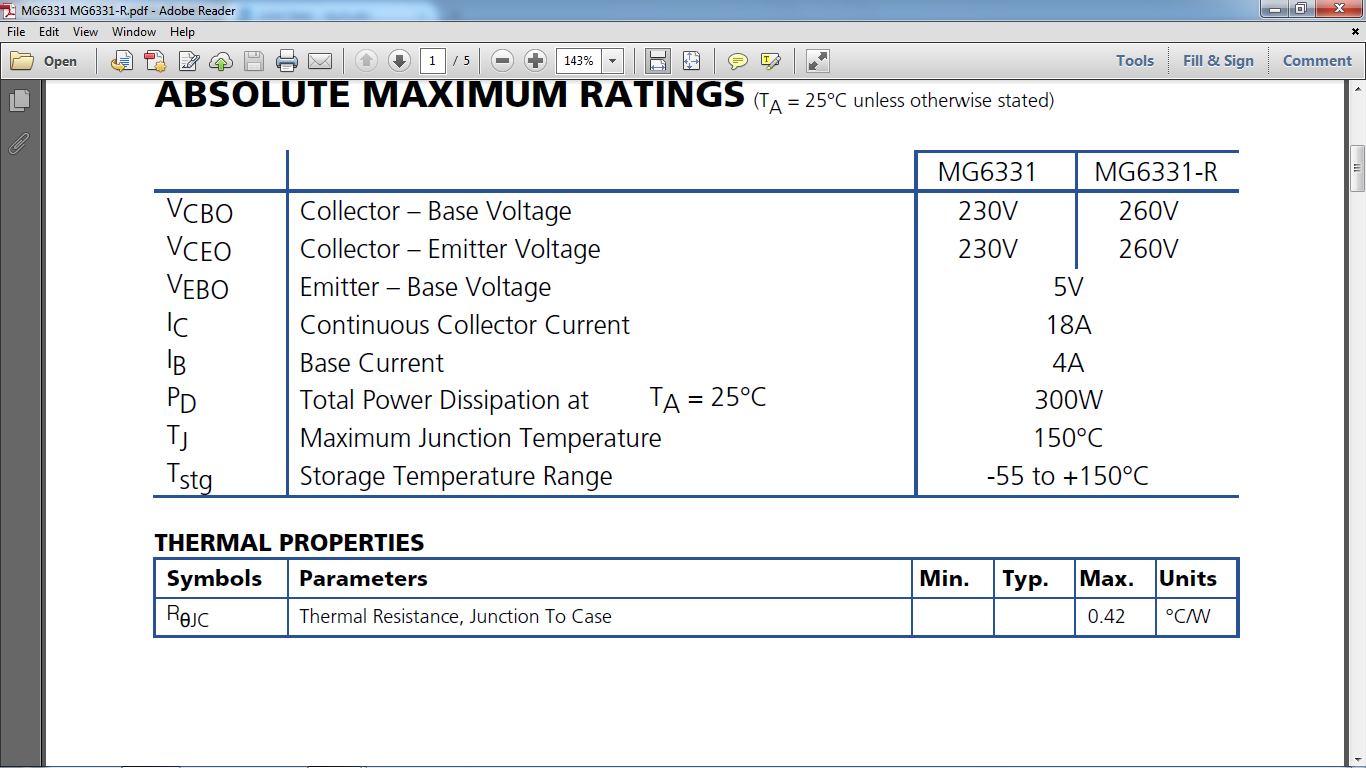Image resolution: width=1366 pixels, height=768 pixels.
Task: Click the MG6331-R column header
Action: (1156, 172)
